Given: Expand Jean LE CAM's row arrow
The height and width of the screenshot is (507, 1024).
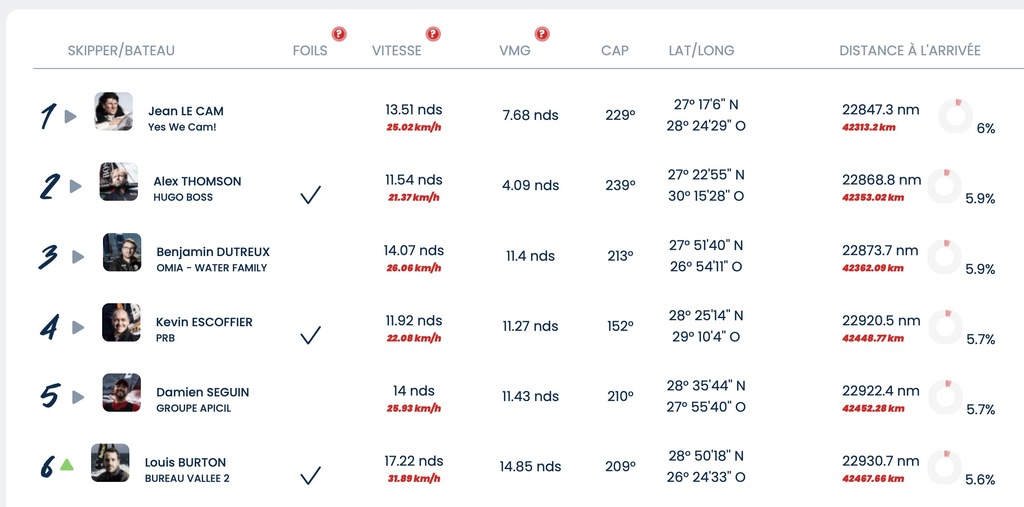Looking at the screenshot, I should click(71, 116).
